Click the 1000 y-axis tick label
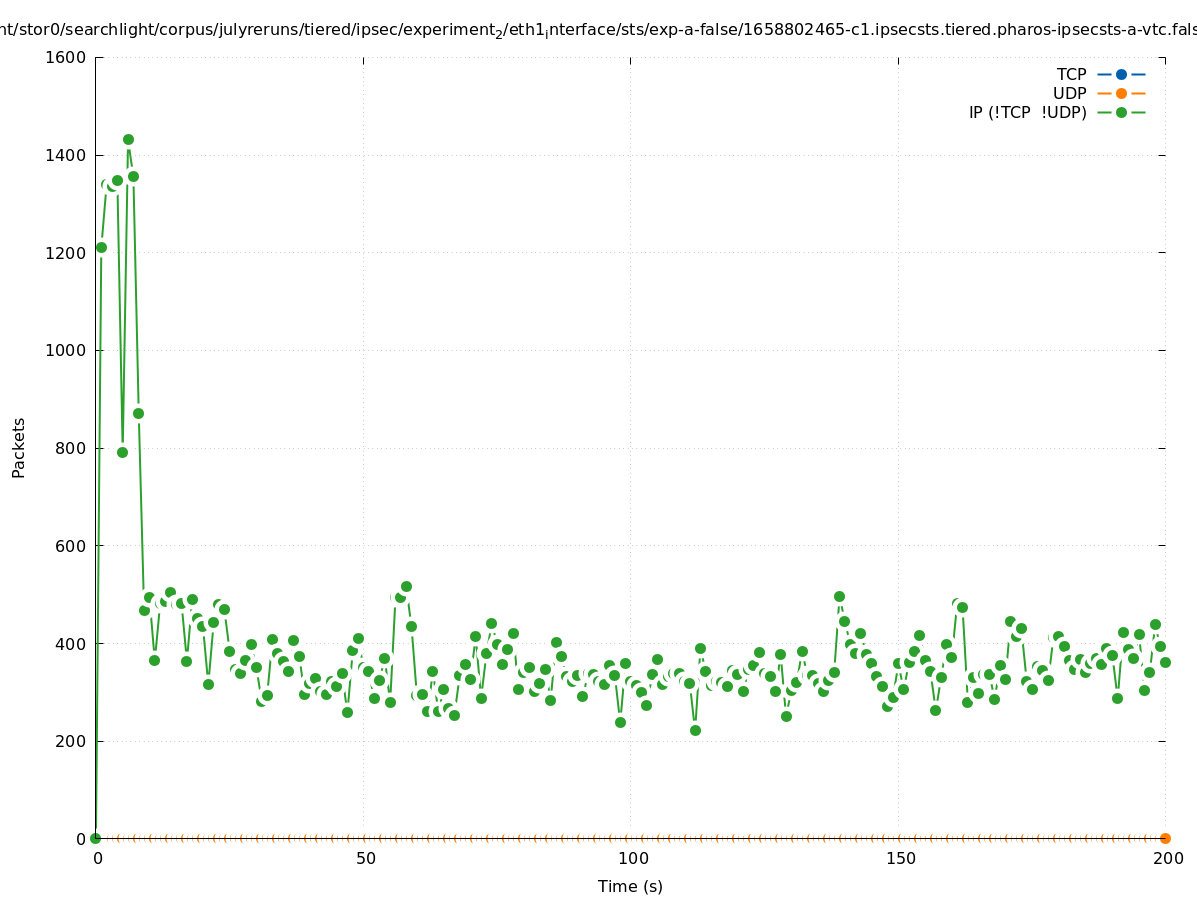The height and width of the screenshot is (900, 1197). coord(64,350)
